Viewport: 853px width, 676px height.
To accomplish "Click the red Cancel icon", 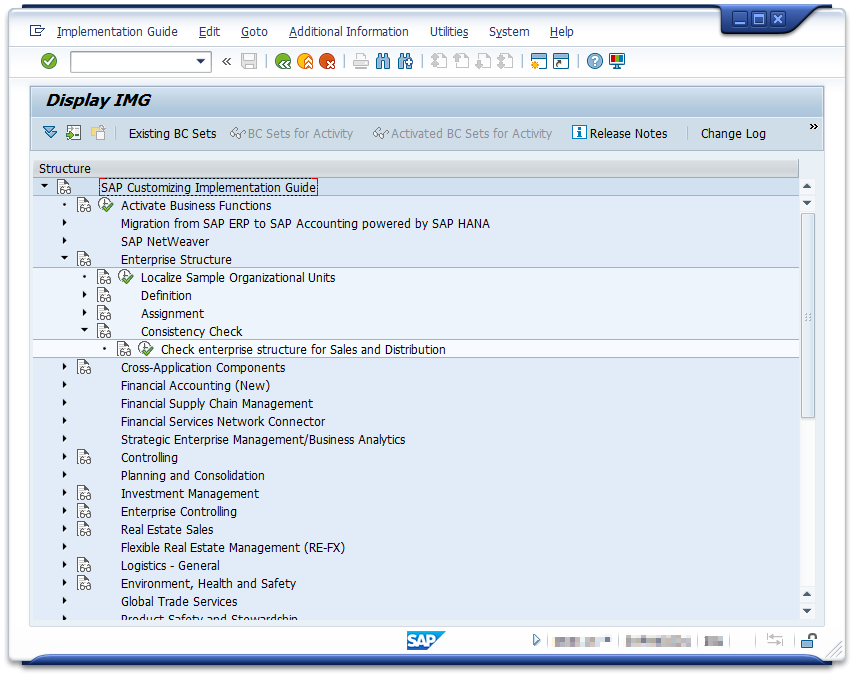I will (x=327, y=61).
